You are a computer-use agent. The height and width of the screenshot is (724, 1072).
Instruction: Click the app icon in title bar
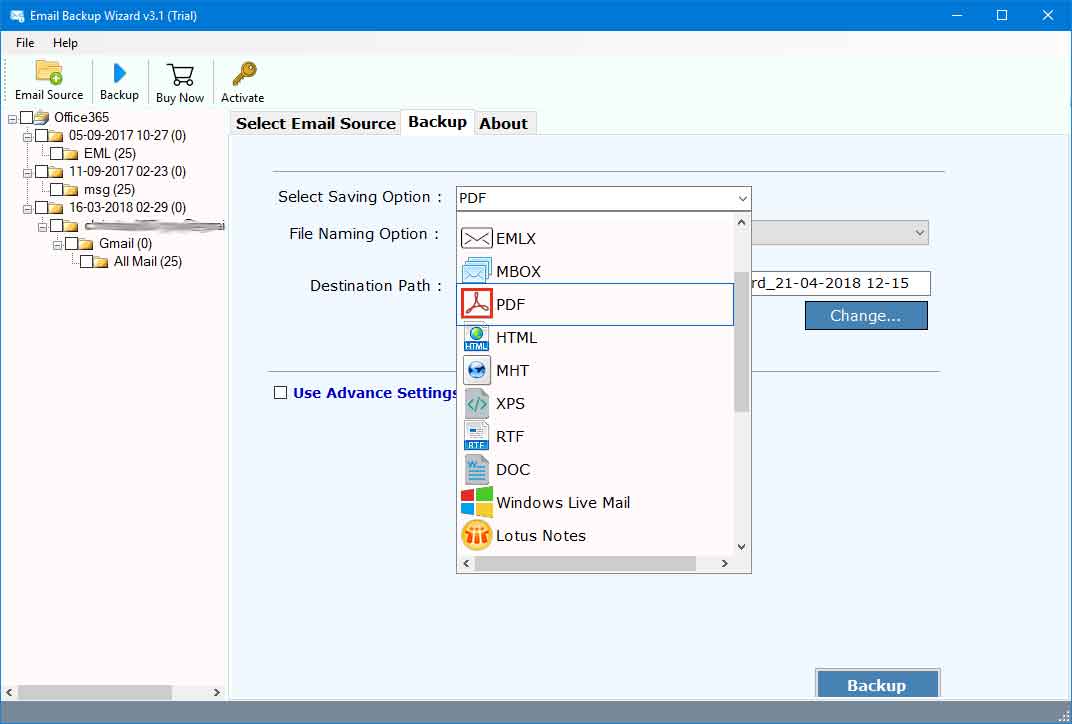click(17, 15)
